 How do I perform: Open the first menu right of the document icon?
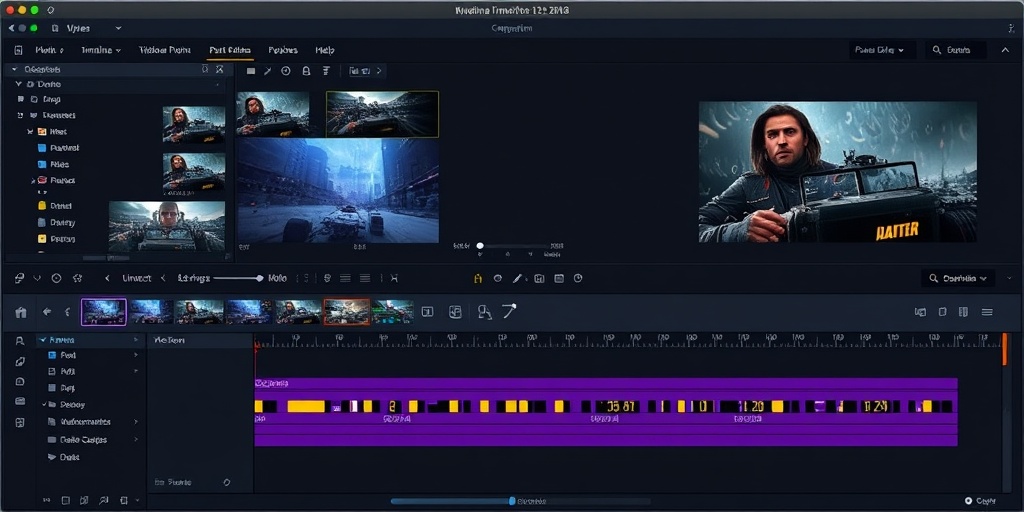click(x=49, y=50)
